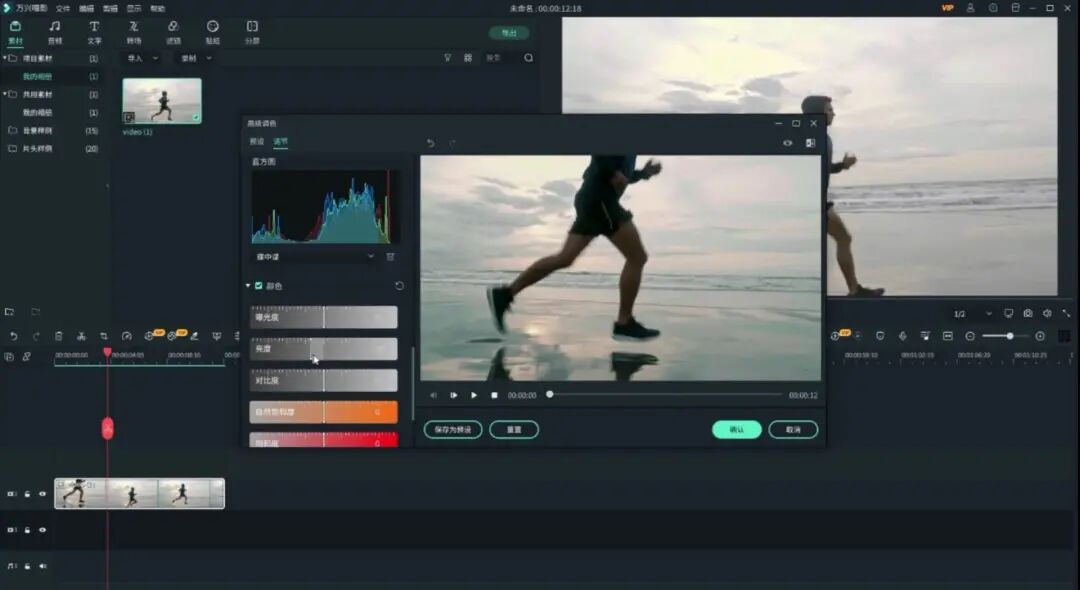Click the compare view icon in color dialog
This screenshot has width=1080, height=590.
pos(811,143)
